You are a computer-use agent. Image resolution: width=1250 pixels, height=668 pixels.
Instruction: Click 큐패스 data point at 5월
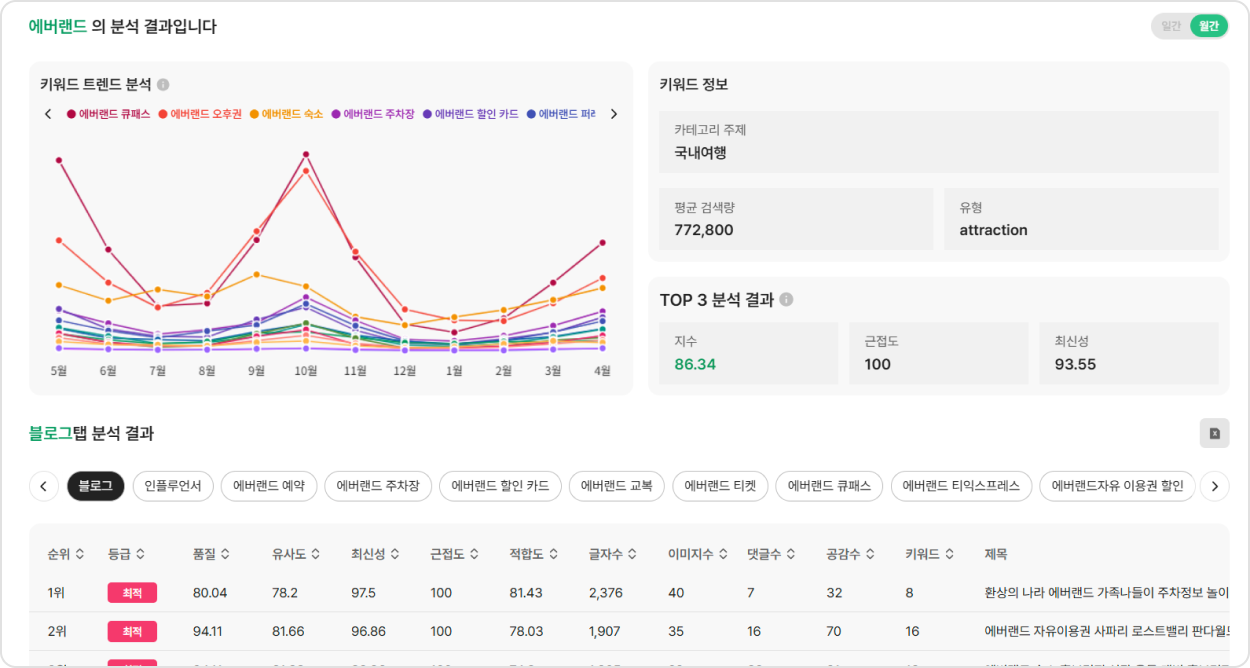[59, 160]
